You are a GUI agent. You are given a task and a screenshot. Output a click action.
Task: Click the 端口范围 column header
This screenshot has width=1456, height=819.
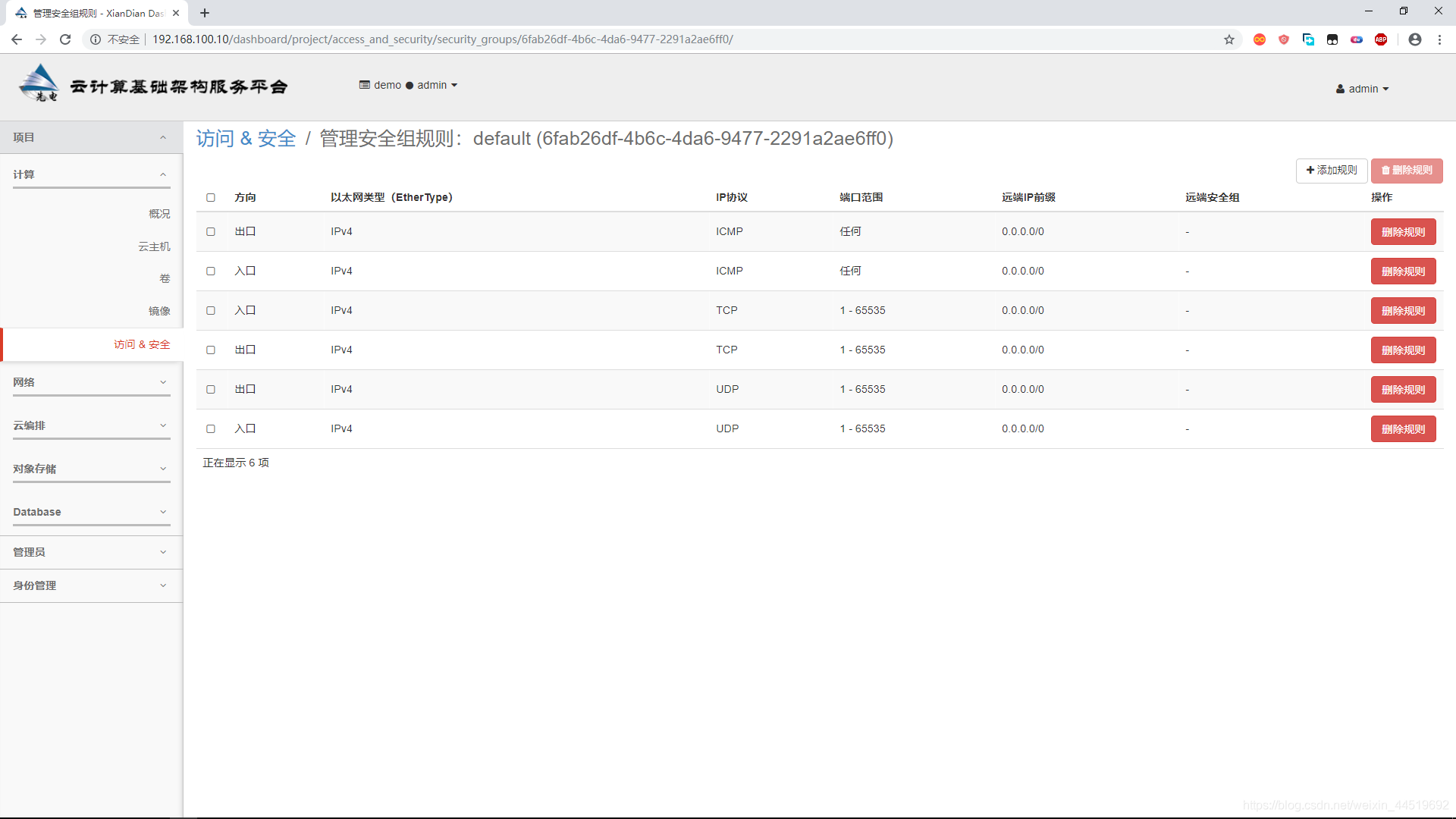pyautogui.click(x=861, y=197)
